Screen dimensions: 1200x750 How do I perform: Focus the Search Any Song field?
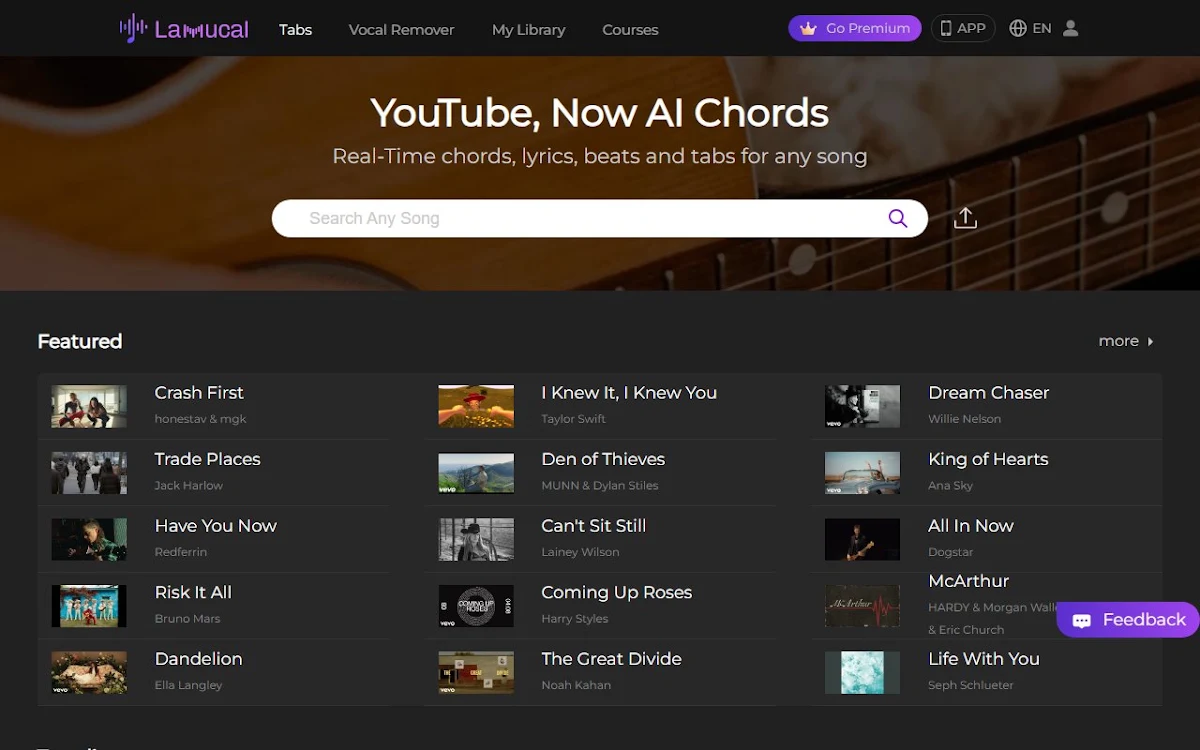coord(600,218)
